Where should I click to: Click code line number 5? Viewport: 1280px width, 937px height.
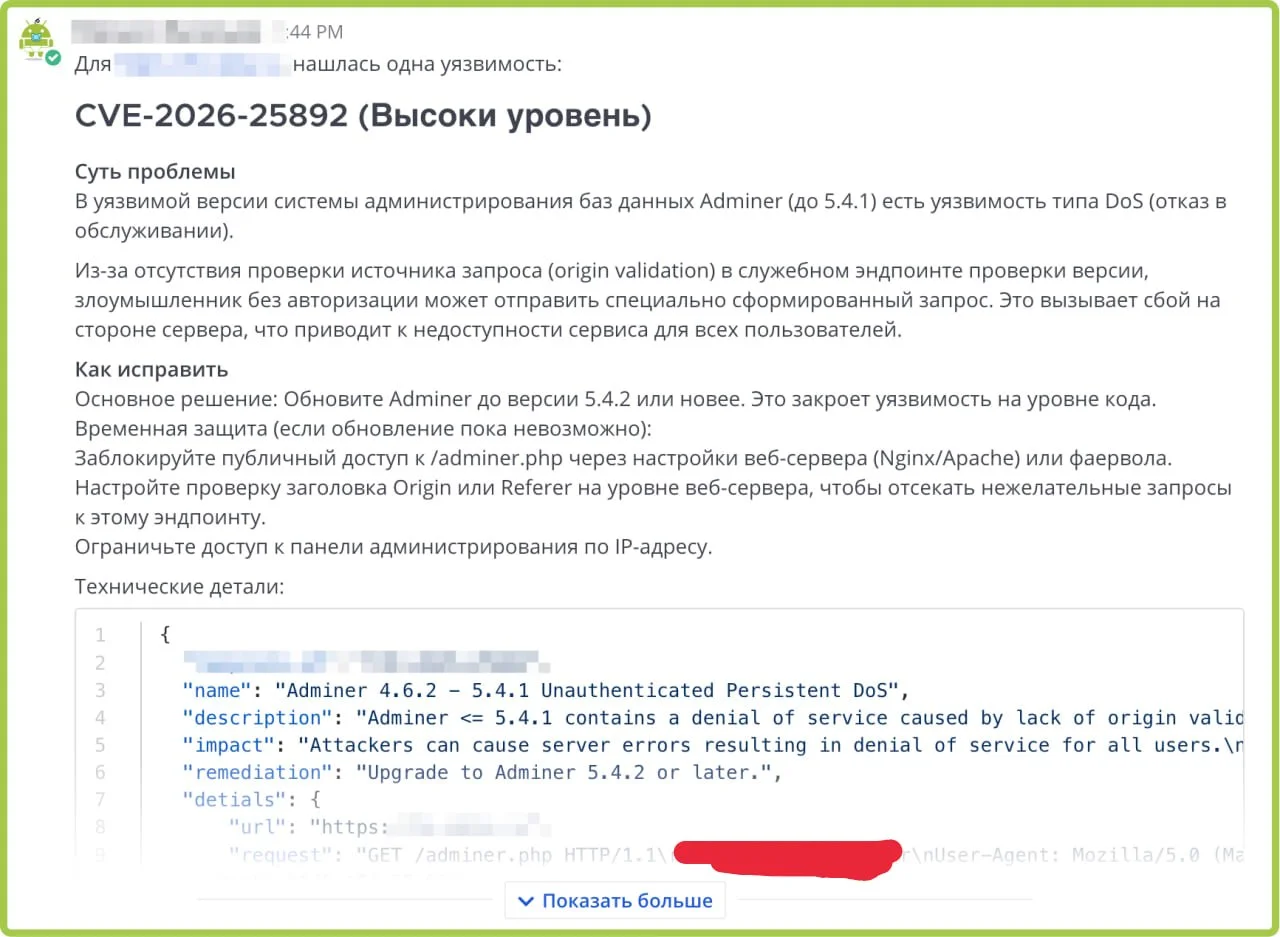click(100, 746)
